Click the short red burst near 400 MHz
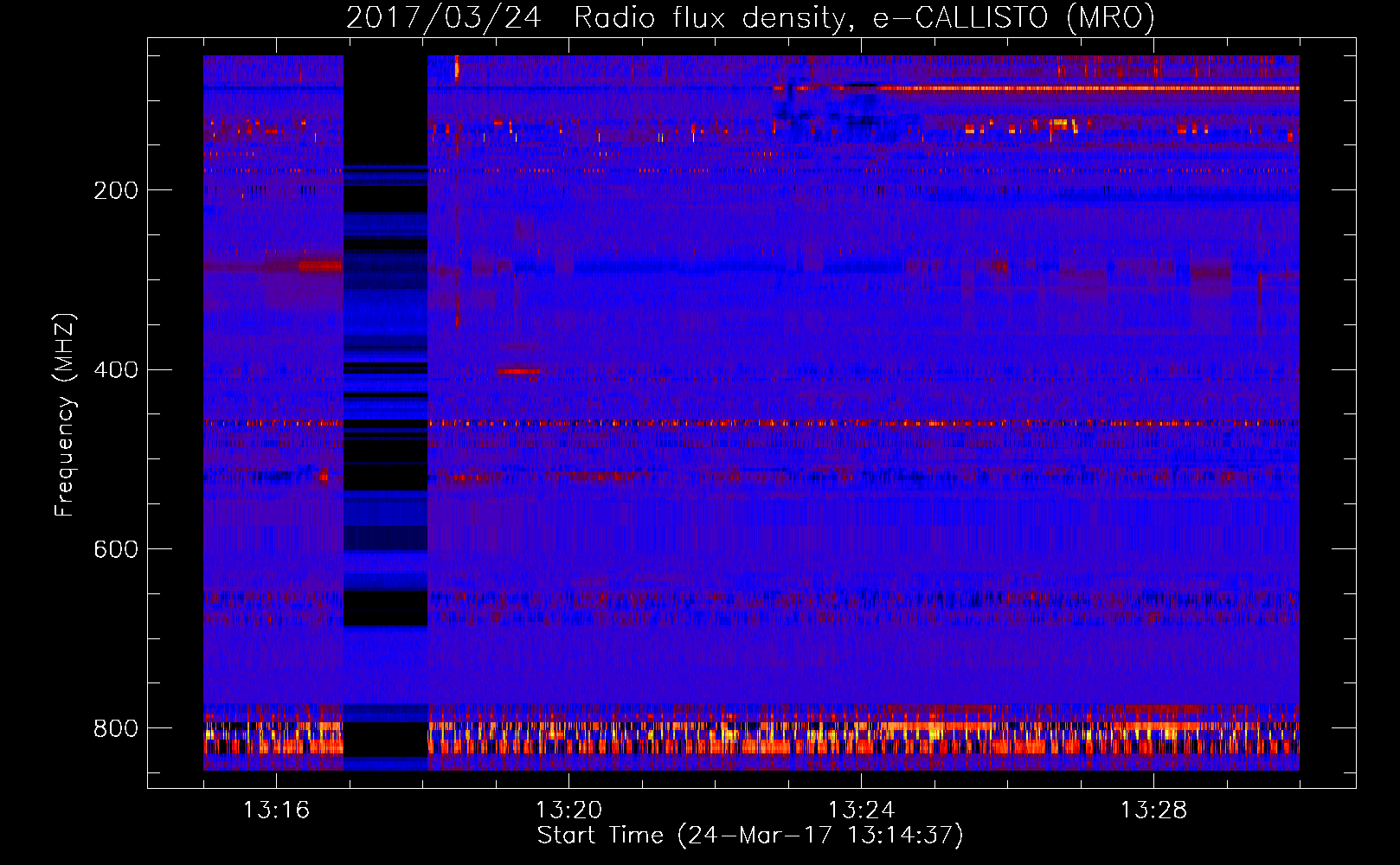This screenshot has height=865, width=1400. point(518,371)
